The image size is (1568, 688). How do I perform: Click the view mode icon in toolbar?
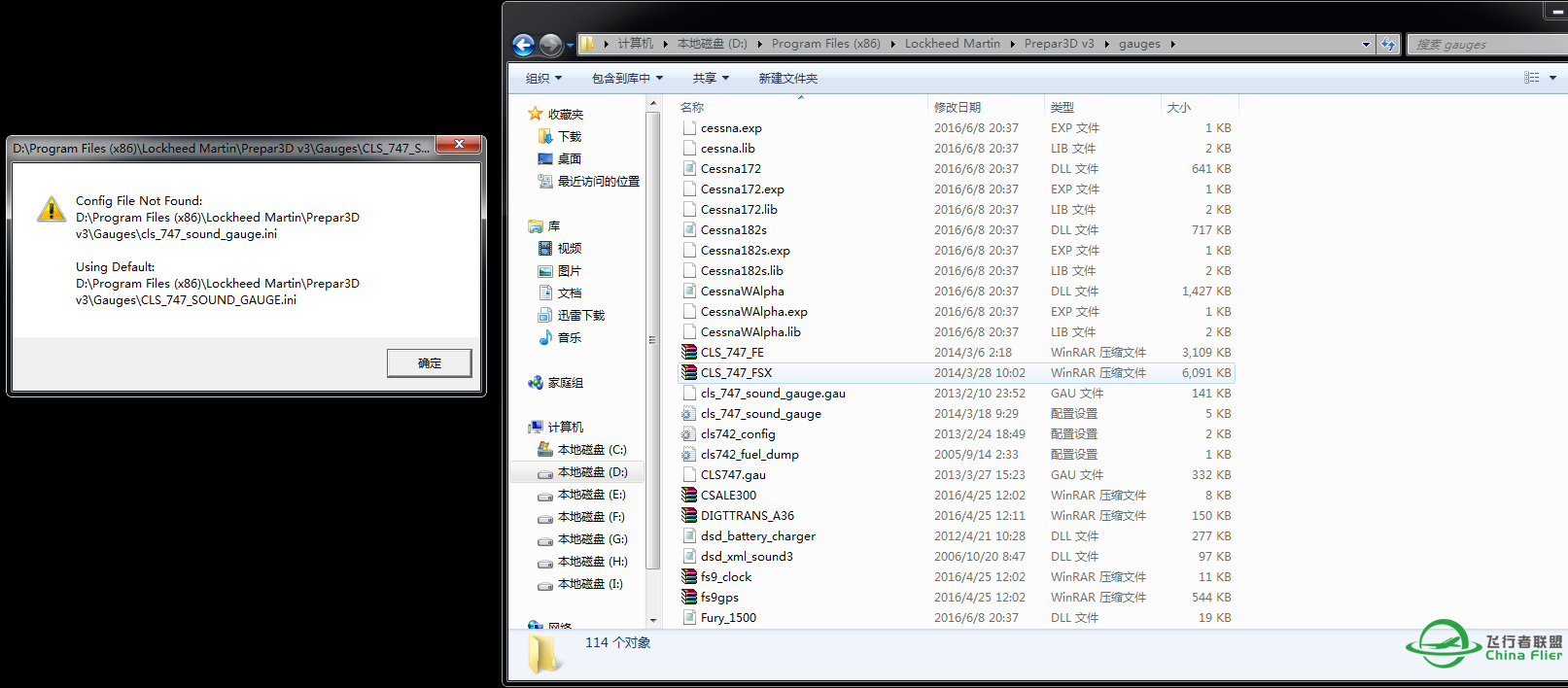pyautogui.click(x=1532, y=78)
